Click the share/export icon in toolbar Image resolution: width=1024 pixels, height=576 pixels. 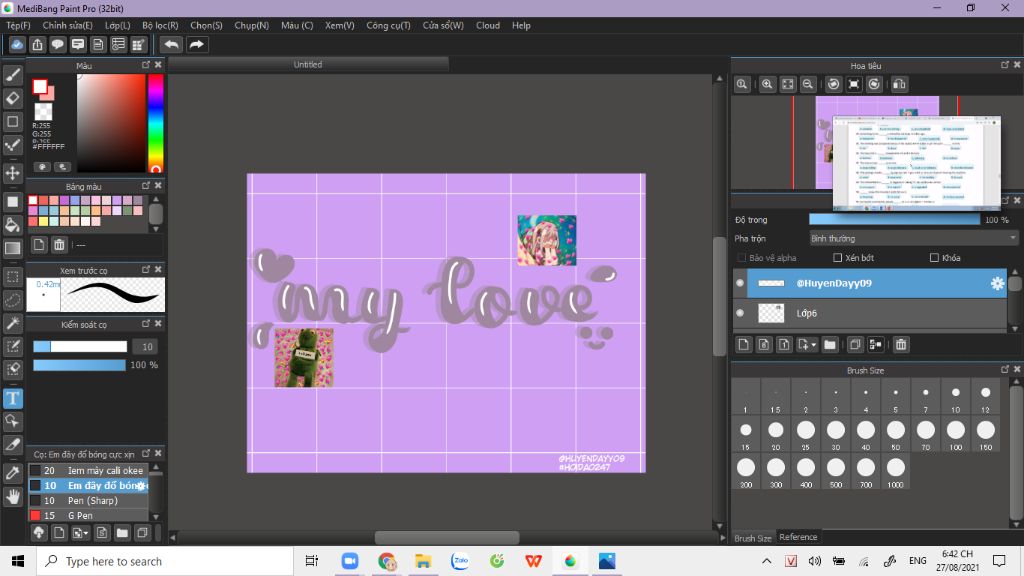point(37,44)
